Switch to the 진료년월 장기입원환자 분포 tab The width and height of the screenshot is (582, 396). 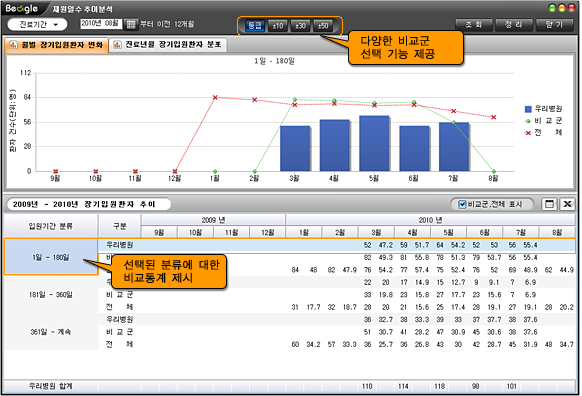[168, 45]
